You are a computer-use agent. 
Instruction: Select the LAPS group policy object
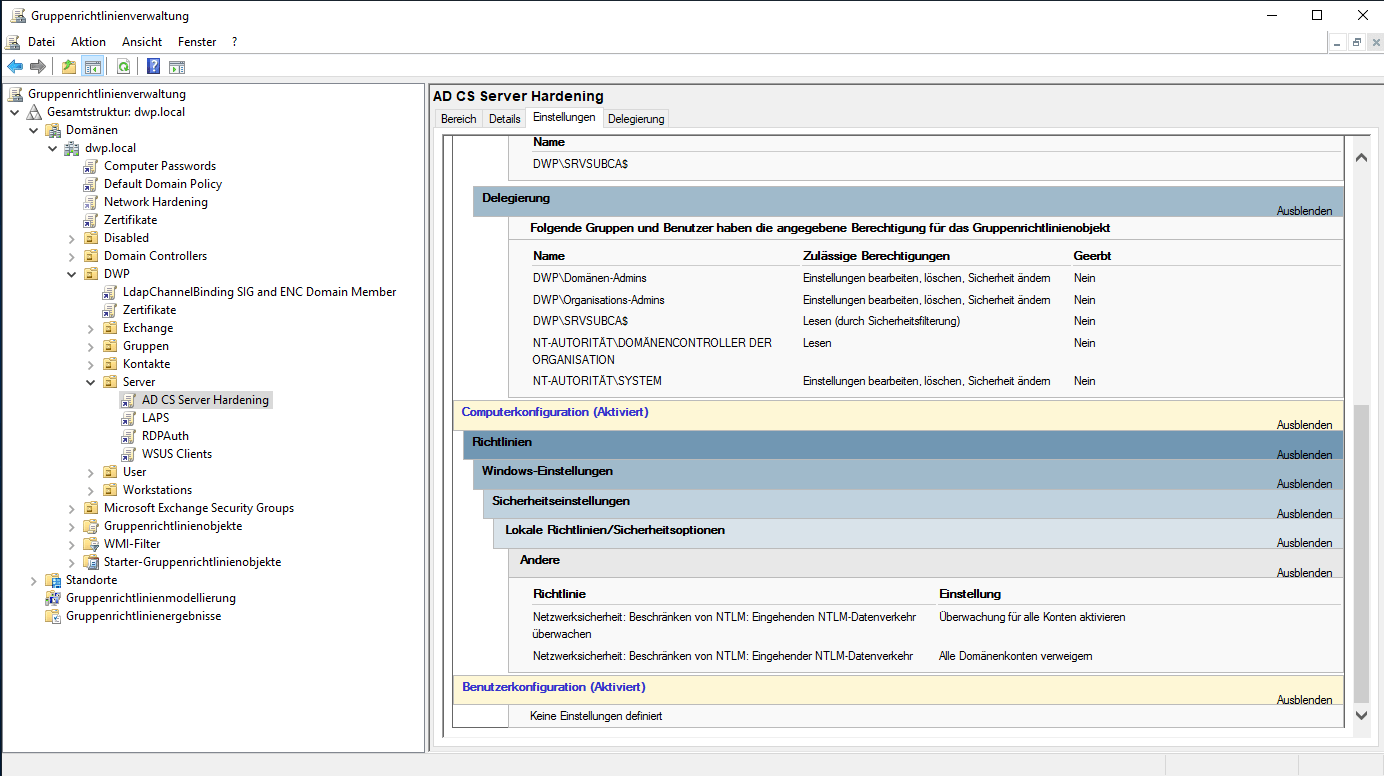(155, 418)
